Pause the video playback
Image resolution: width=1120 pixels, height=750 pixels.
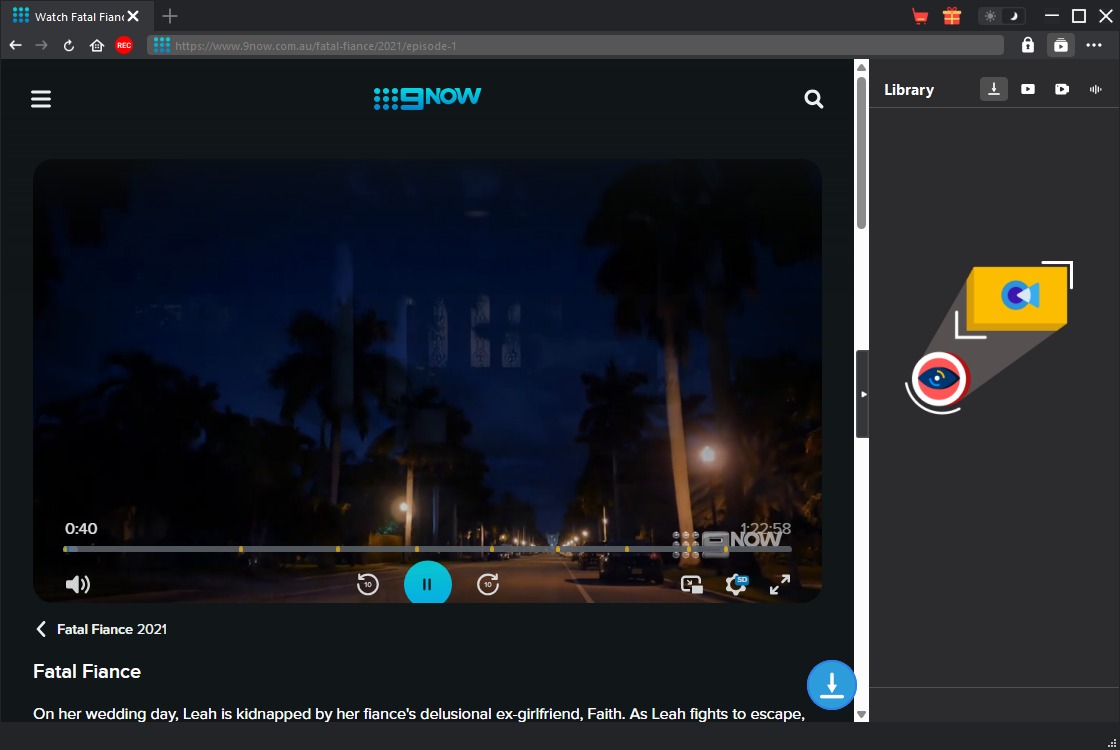coord(428,584)
